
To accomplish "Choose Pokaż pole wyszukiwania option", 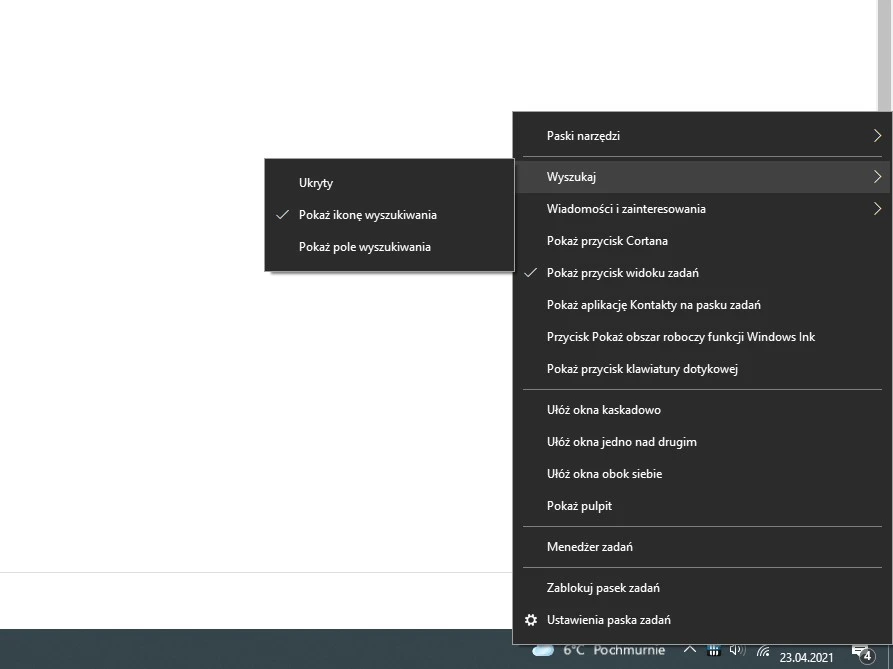I will pyautogui.click(x=365, y=246).
